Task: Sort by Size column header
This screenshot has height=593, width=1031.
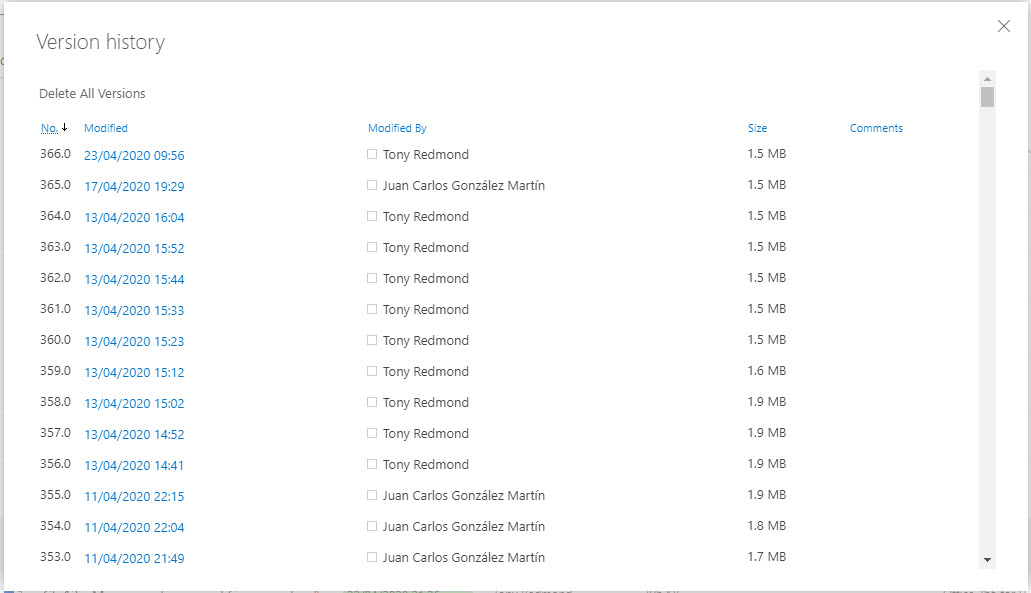Action: click(x=757, y=128)
